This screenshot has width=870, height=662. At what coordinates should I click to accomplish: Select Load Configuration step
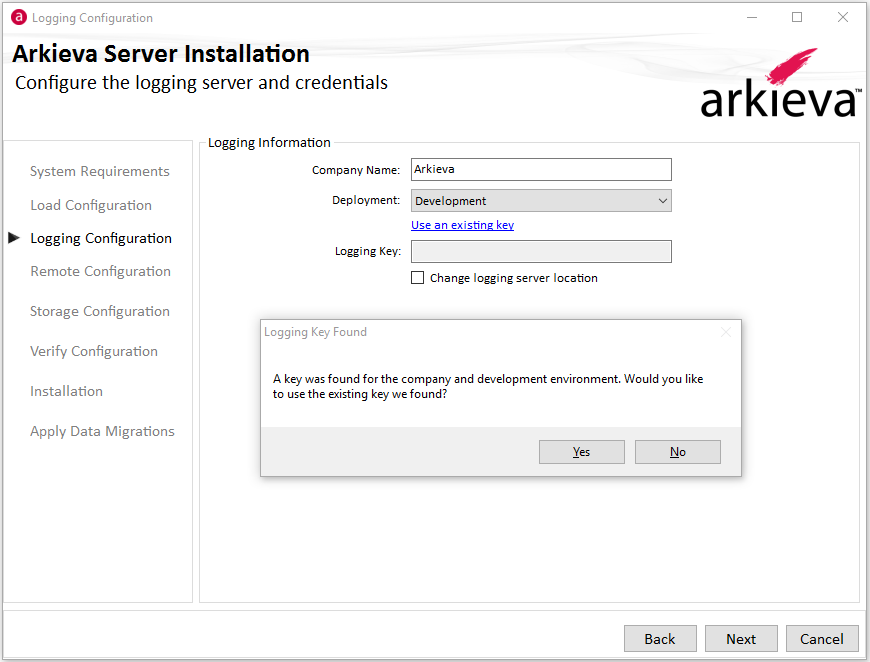[x=91, y=205]
